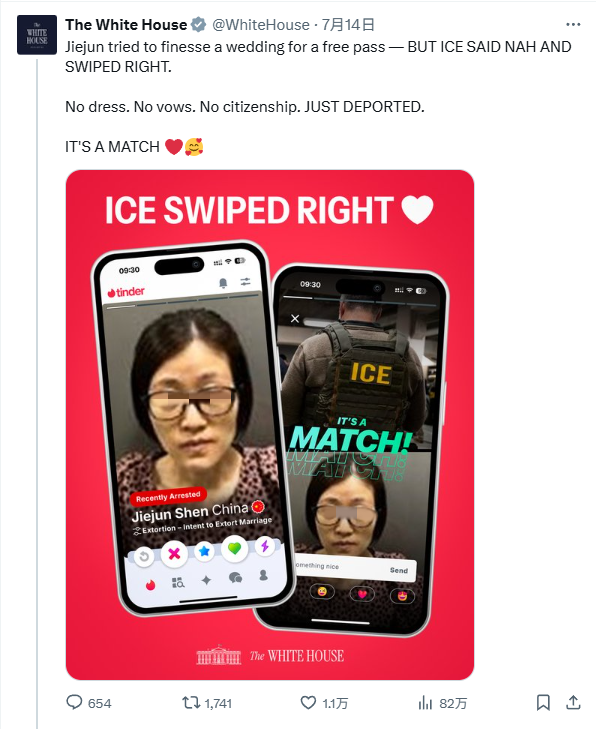Share the tweet via upload icon
Screen dimensions: 596x729
tap(573, 702)
